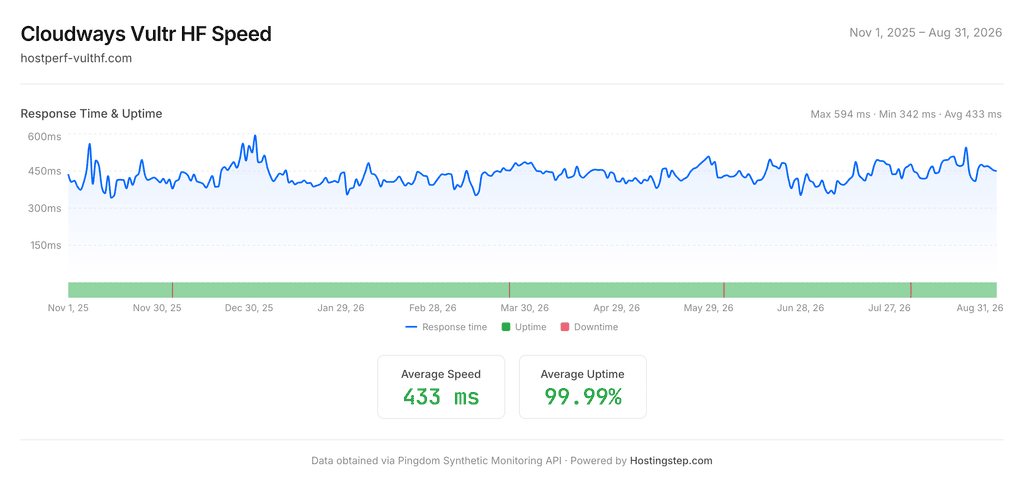The height and width of the screenshot is (488, 1024).
Task: Select the Average Uptime 99.99% card
Action: tap(583, 387)
